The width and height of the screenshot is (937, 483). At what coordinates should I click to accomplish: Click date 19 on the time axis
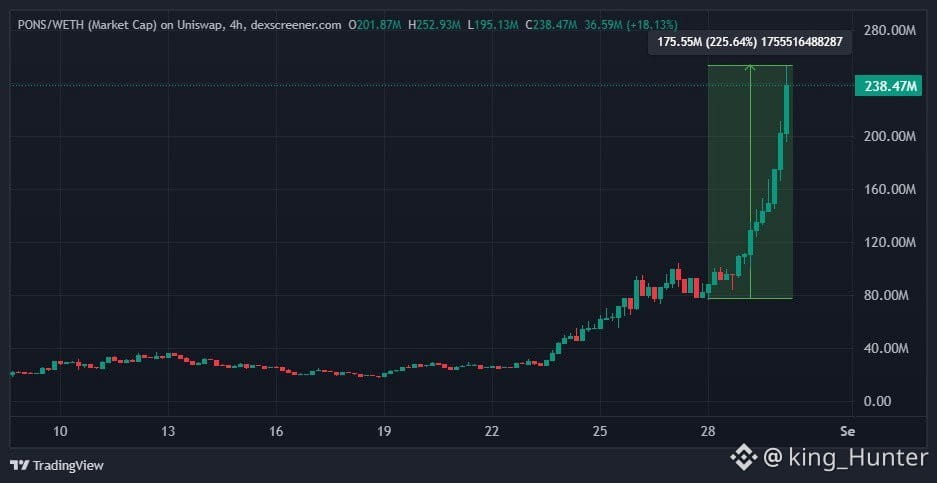[384, 432]
